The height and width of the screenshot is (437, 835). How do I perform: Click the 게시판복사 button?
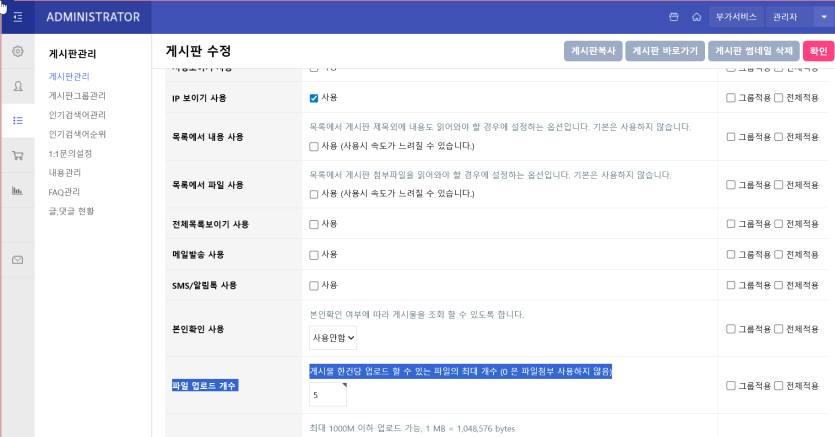point(593,51)
